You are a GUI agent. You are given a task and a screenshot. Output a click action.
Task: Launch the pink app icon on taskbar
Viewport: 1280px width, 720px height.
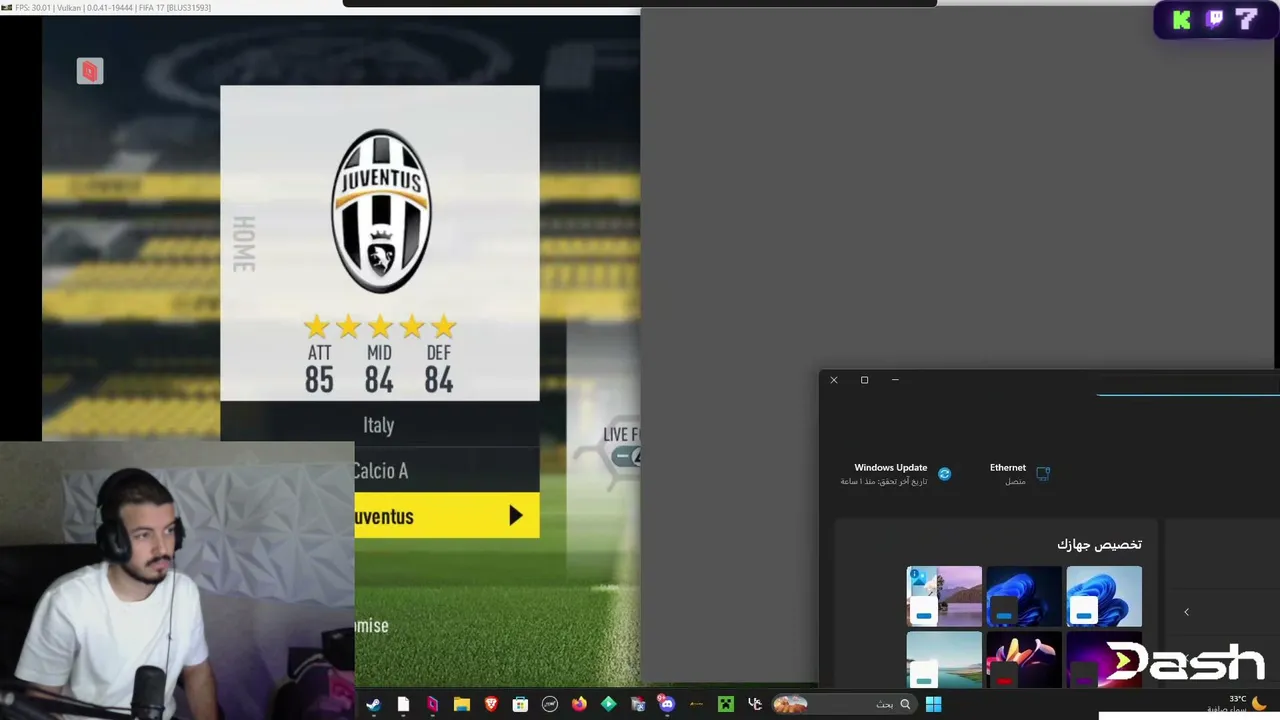432,704
